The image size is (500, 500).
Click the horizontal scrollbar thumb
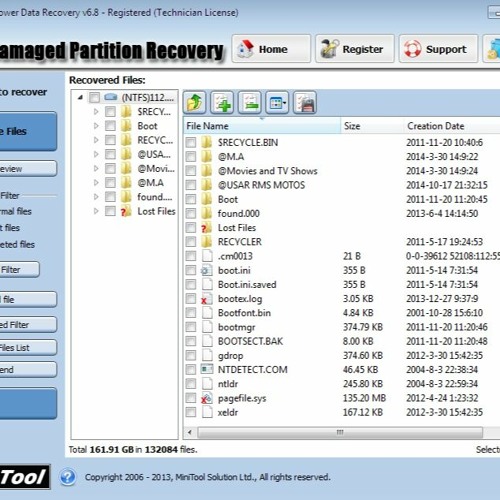click(x=340, y=433)
